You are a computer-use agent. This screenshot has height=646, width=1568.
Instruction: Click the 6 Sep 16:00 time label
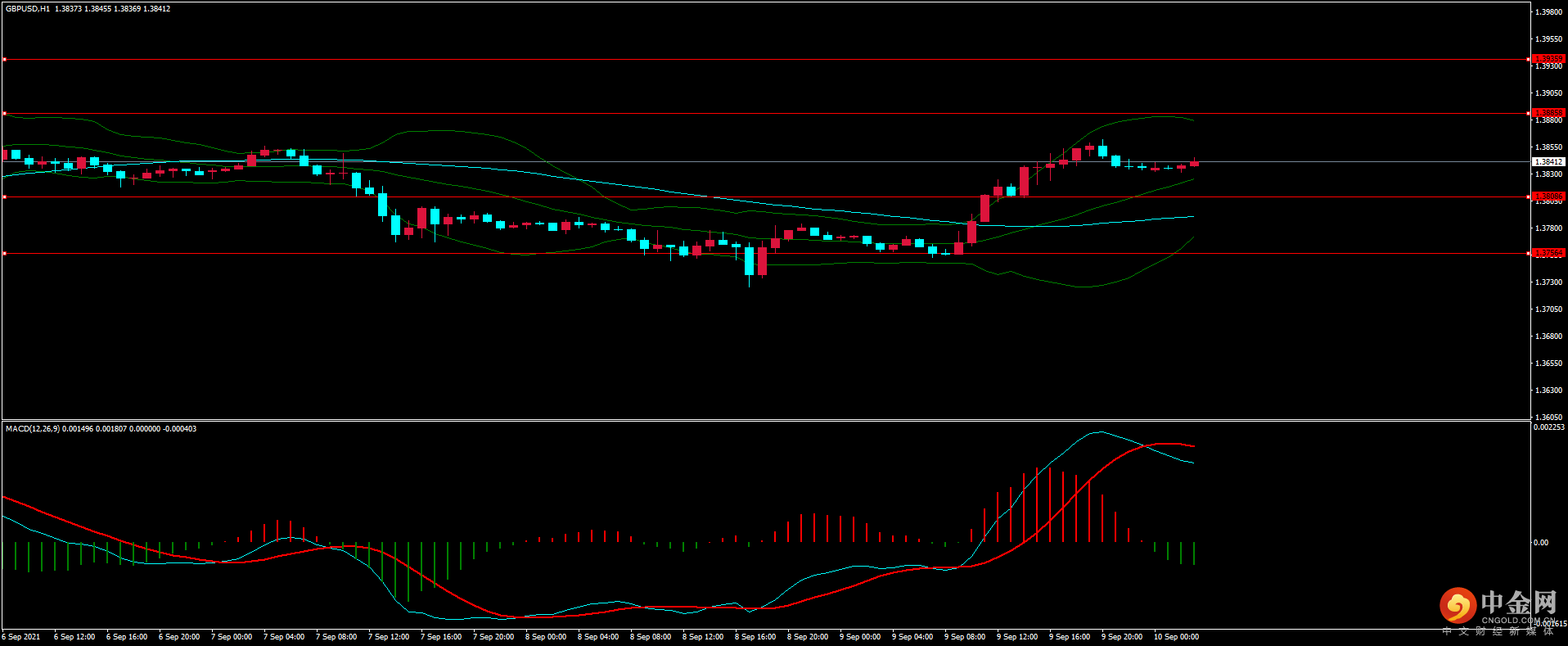click(127, 637)
